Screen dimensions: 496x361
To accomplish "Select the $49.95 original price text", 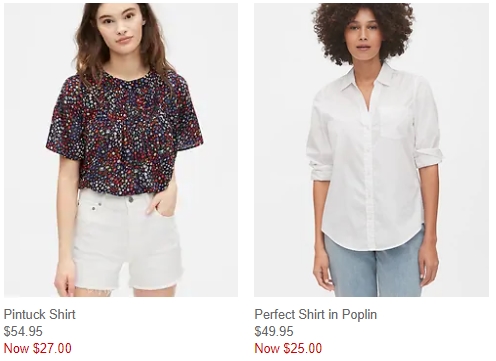I will pyautogui.click(x=274, y=331).
